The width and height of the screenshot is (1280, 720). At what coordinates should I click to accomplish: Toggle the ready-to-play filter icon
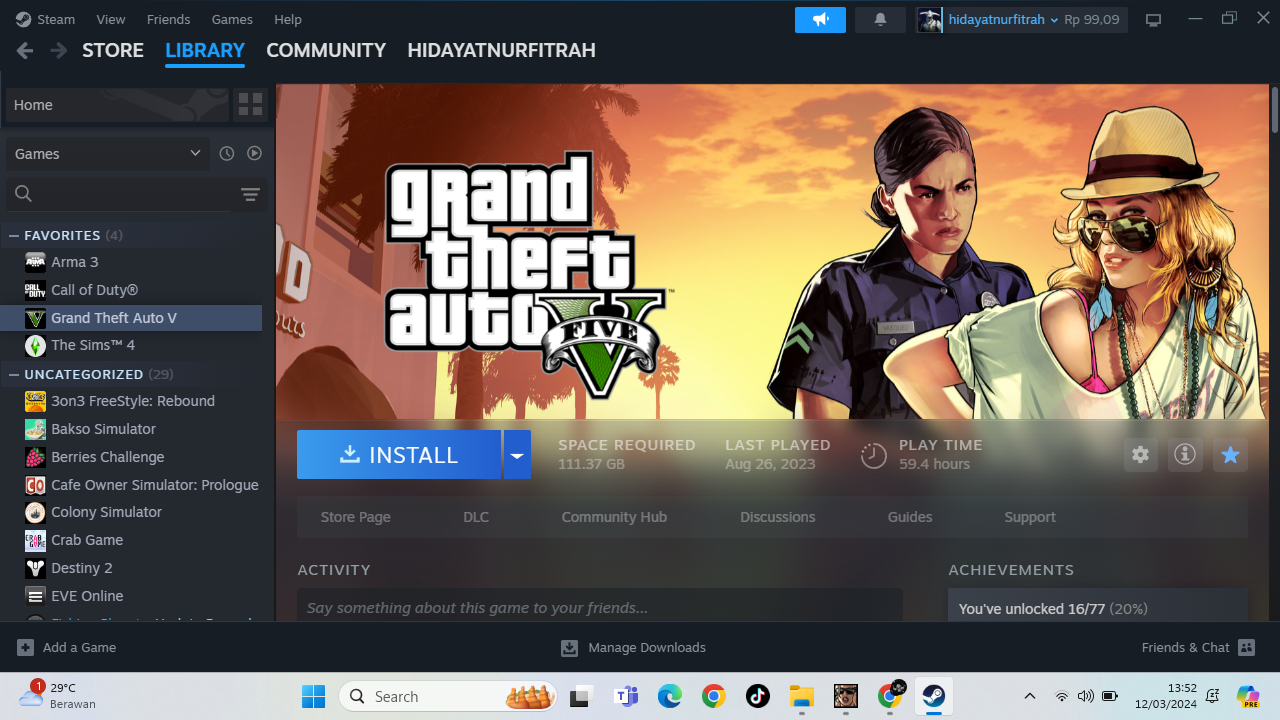point(254,154)
